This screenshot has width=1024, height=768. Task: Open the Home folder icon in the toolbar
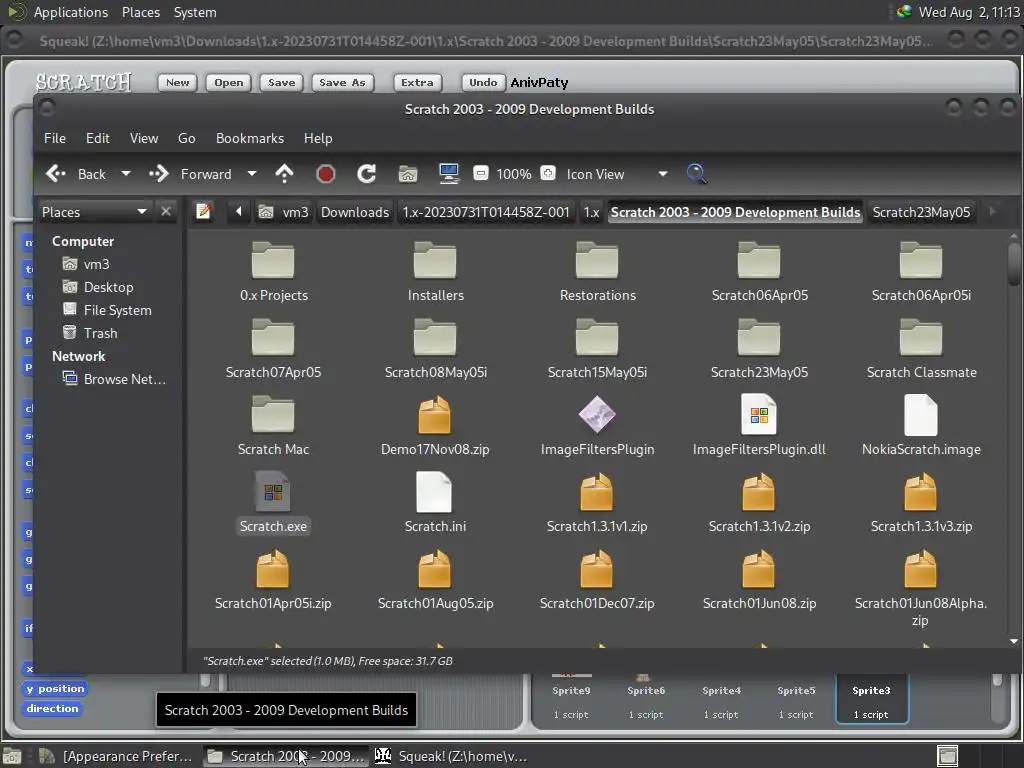click(x=408, y=174)
